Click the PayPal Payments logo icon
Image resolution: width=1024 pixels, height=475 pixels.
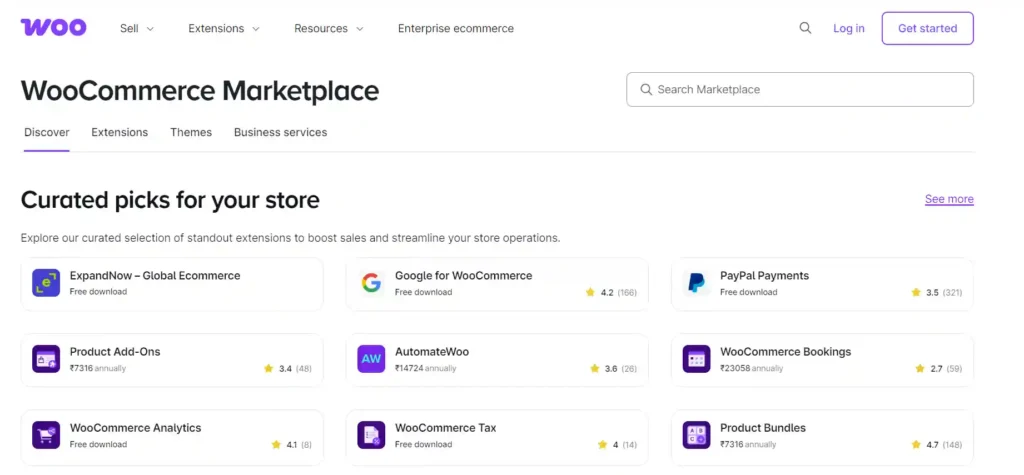tap(696, 283)
